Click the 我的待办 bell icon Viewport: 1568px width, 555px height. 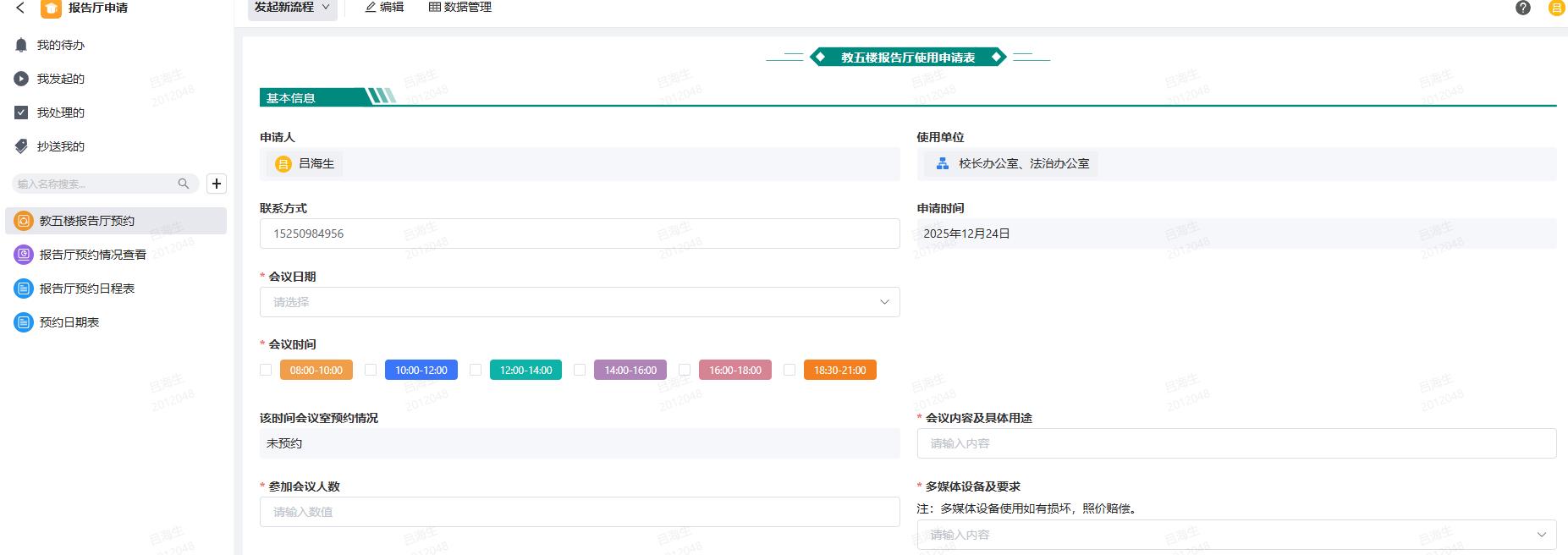click(x=21, y=45)
